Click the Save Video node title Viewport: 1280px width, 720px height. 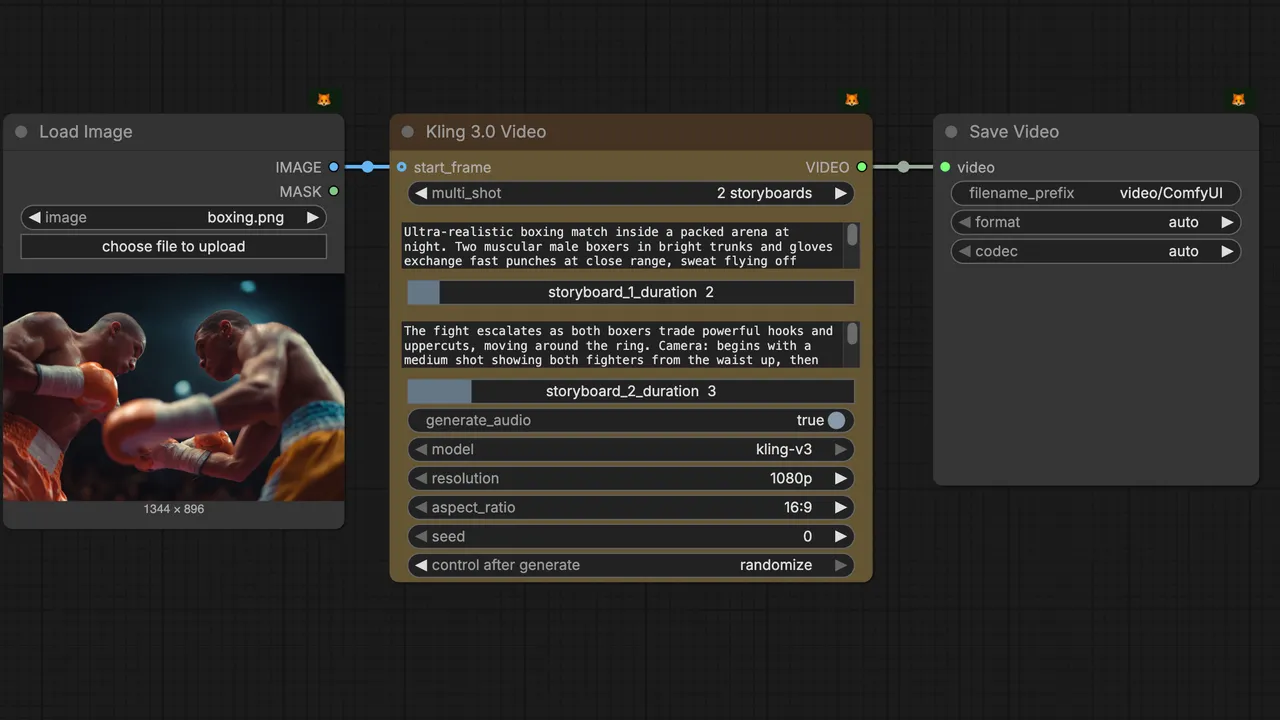pyautogui.click(x=1014, y=132)
